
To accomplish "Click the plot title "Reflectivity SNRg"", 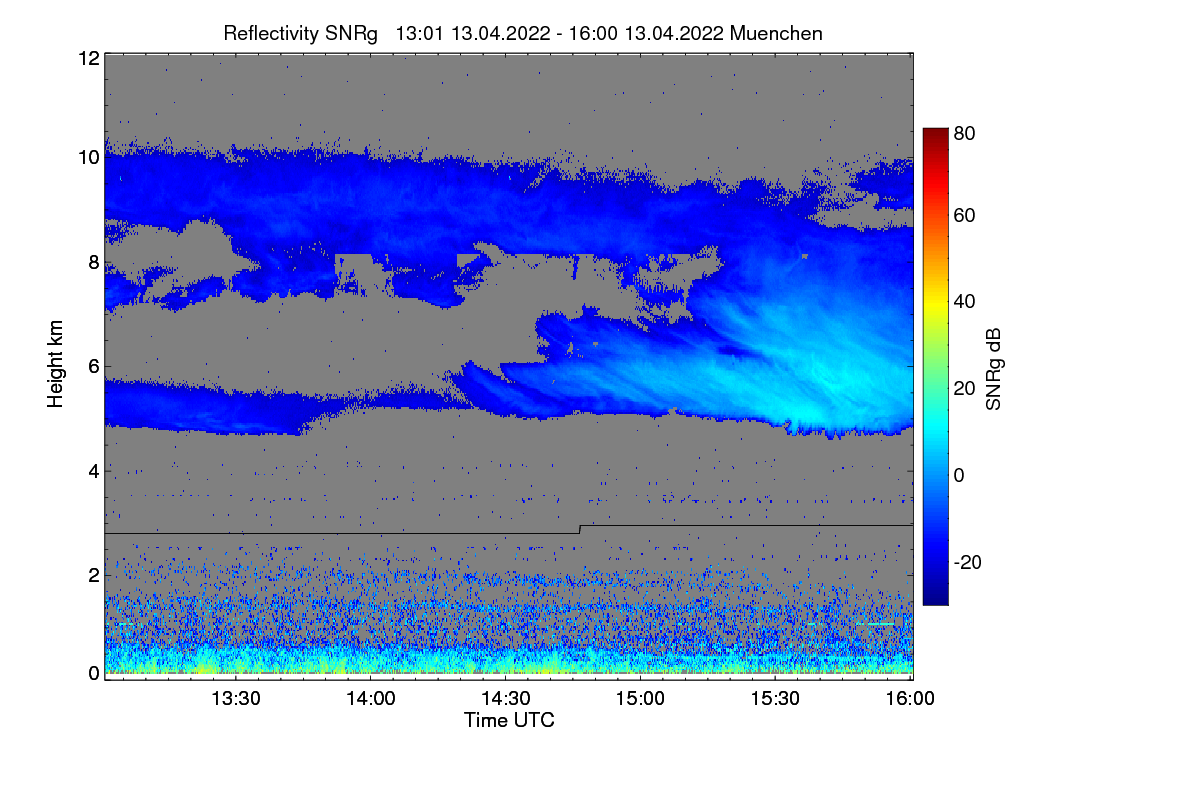I will click(301, 33).
